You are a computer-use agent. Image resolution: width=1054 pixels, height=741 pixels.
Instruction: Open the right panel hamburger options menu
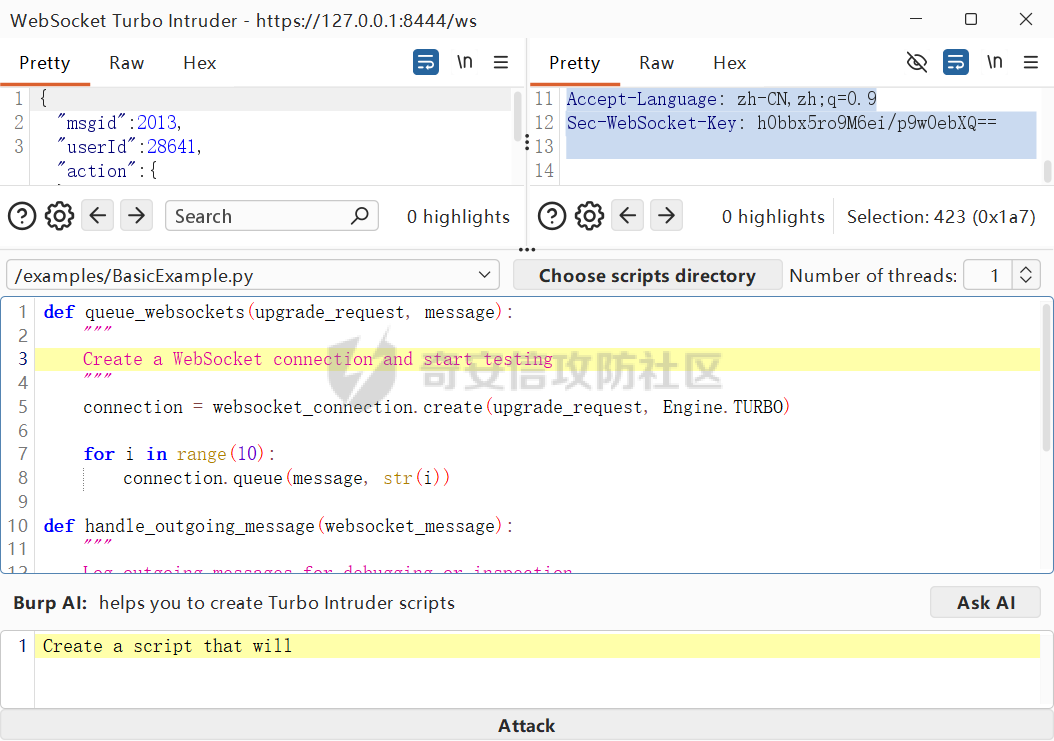click(x=1030, y=63)
